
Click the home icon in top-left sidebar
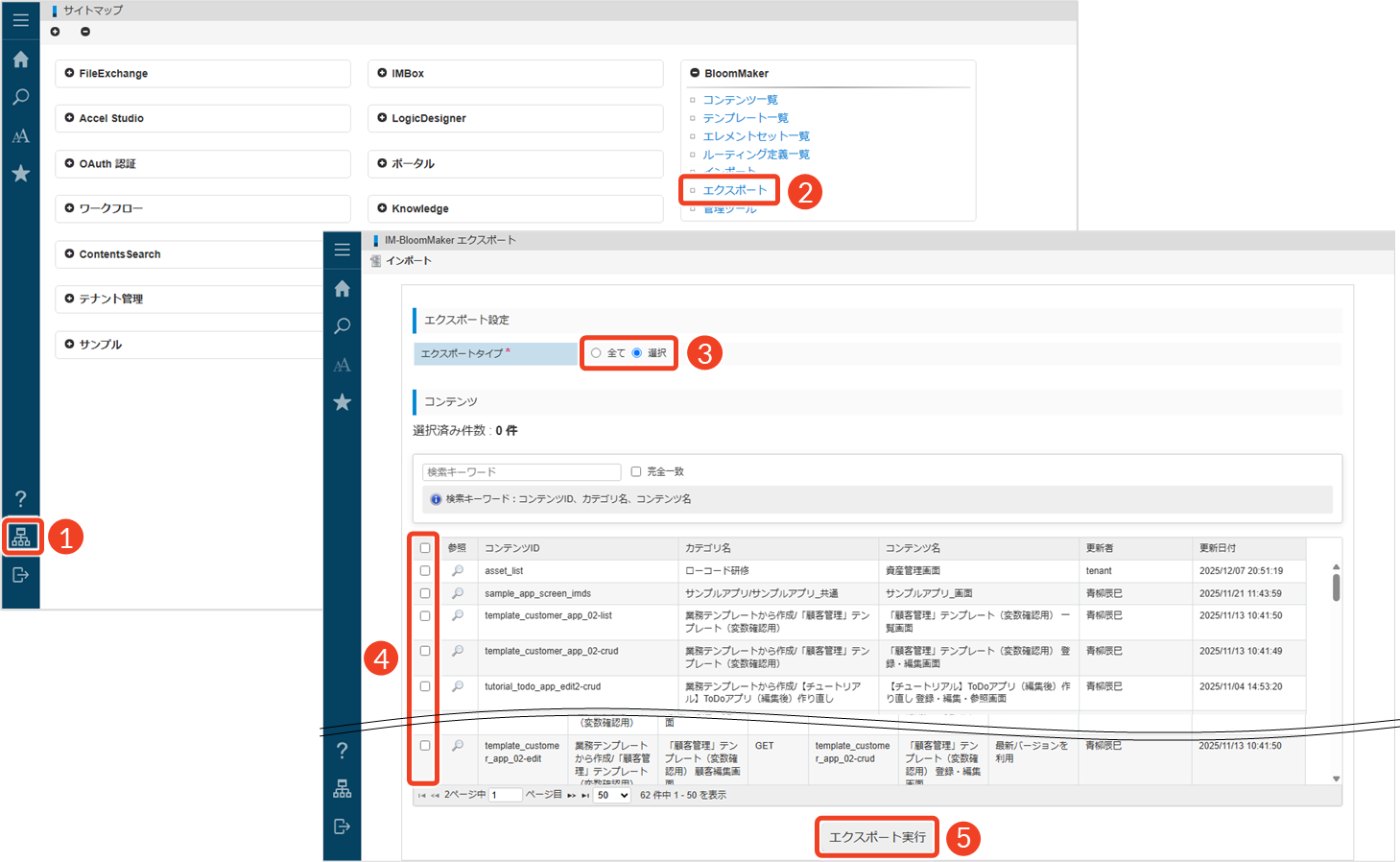(x=20, y=60)
